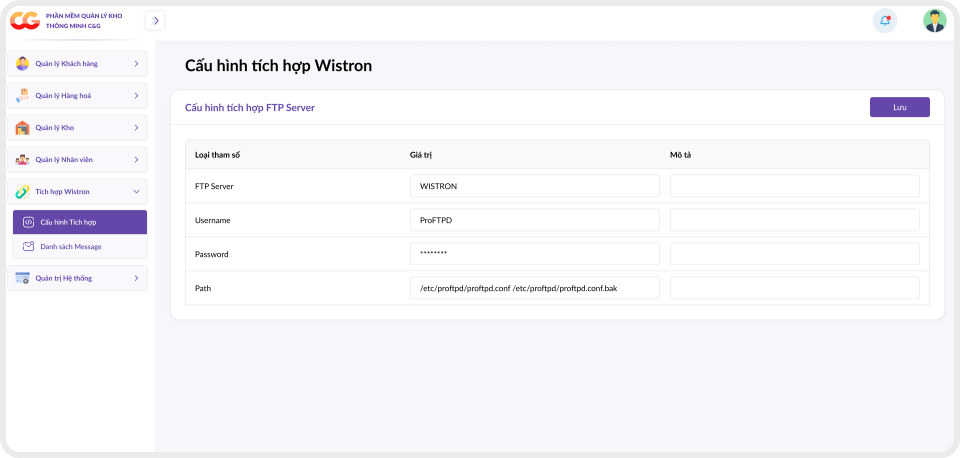Expand the Quản lý Khách hàng chevron
Screen dimensions: 960x458
point(136,64)
